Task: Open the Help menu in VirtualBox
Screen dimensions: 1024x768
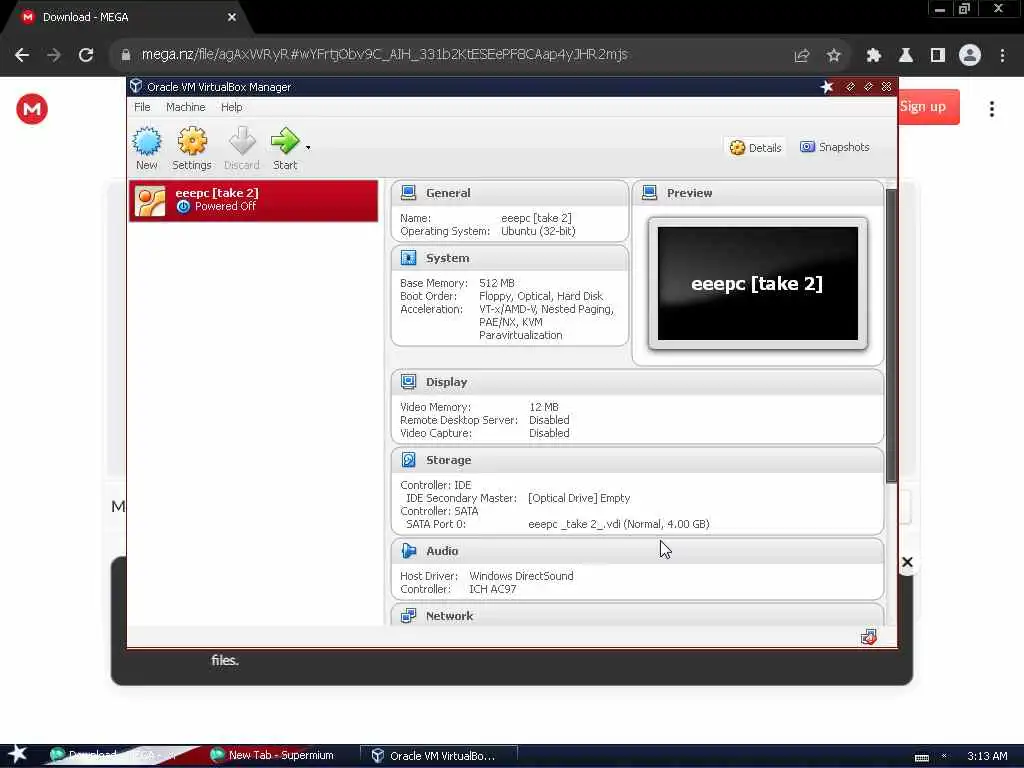Action: [231, 107]
